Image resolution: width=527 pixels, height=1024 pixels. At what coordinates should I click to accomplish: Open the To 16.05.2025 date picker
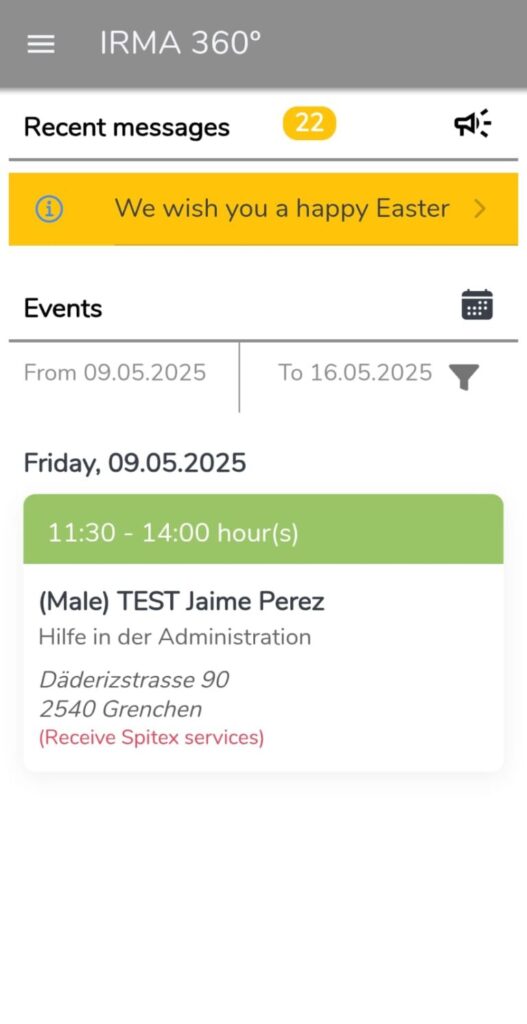[x=355, y=373]
